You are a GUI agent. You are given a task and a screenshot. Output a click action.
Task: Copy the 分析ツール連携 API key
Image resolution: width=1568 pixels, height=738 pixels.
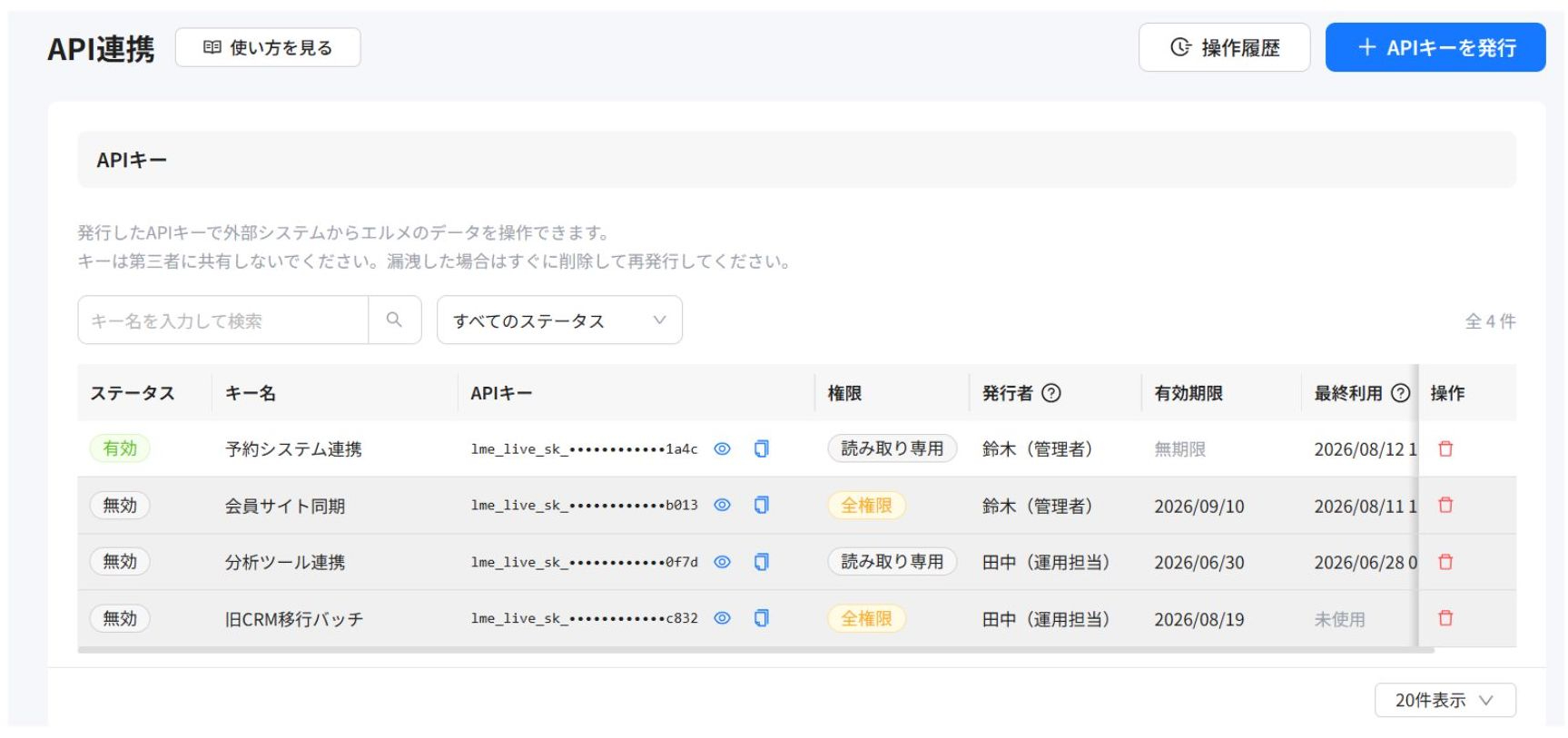[762, 562]
